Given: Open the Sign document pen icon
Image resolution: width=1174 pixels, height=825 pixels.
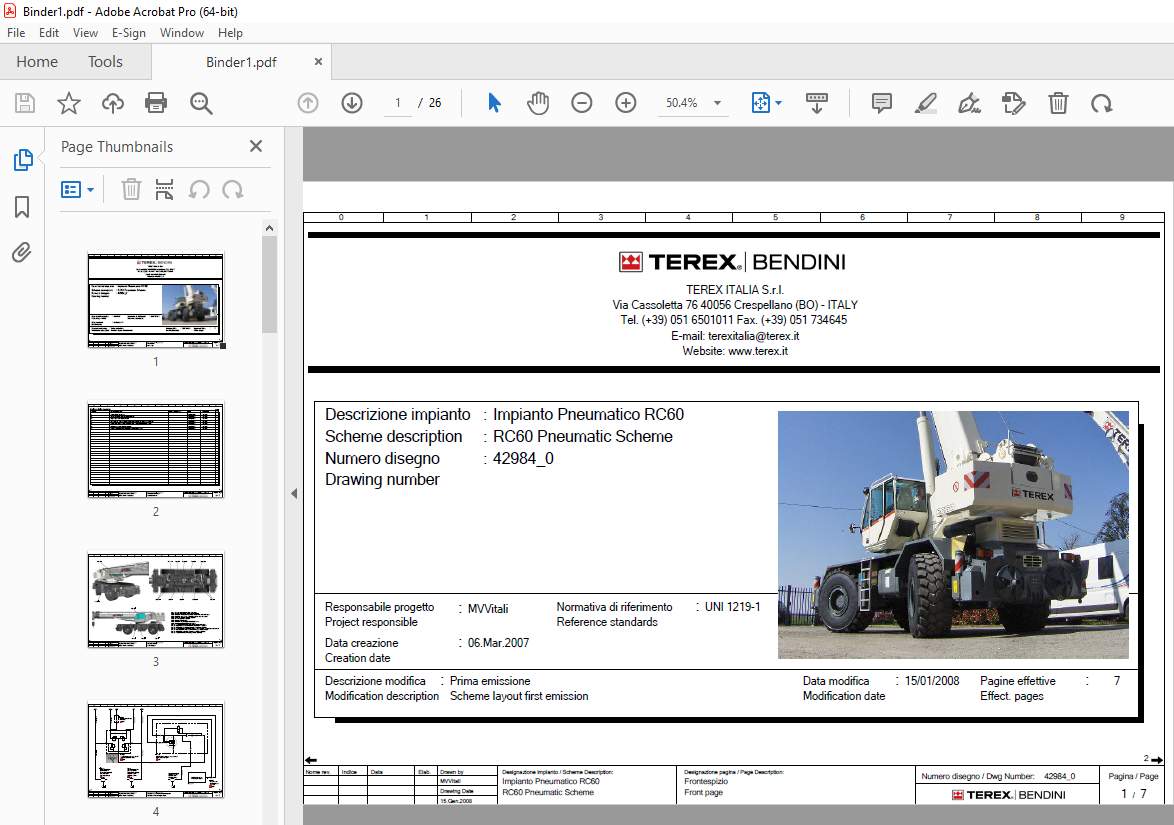Looking at the screenshot, I should coord(970,103).
